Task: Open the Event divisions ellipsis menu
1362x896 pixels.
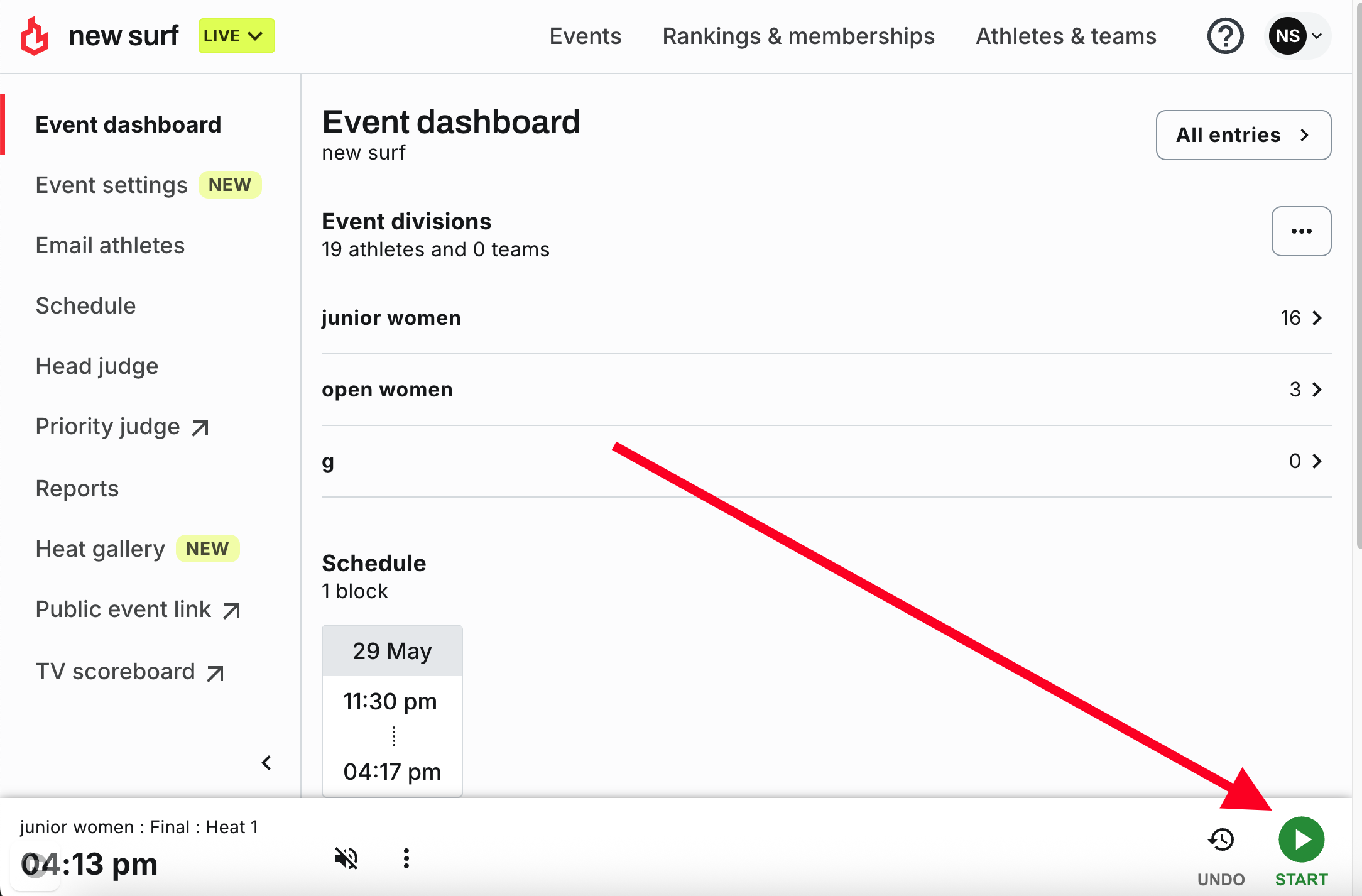Action: pyautogui.click(x=1301, y=231)
